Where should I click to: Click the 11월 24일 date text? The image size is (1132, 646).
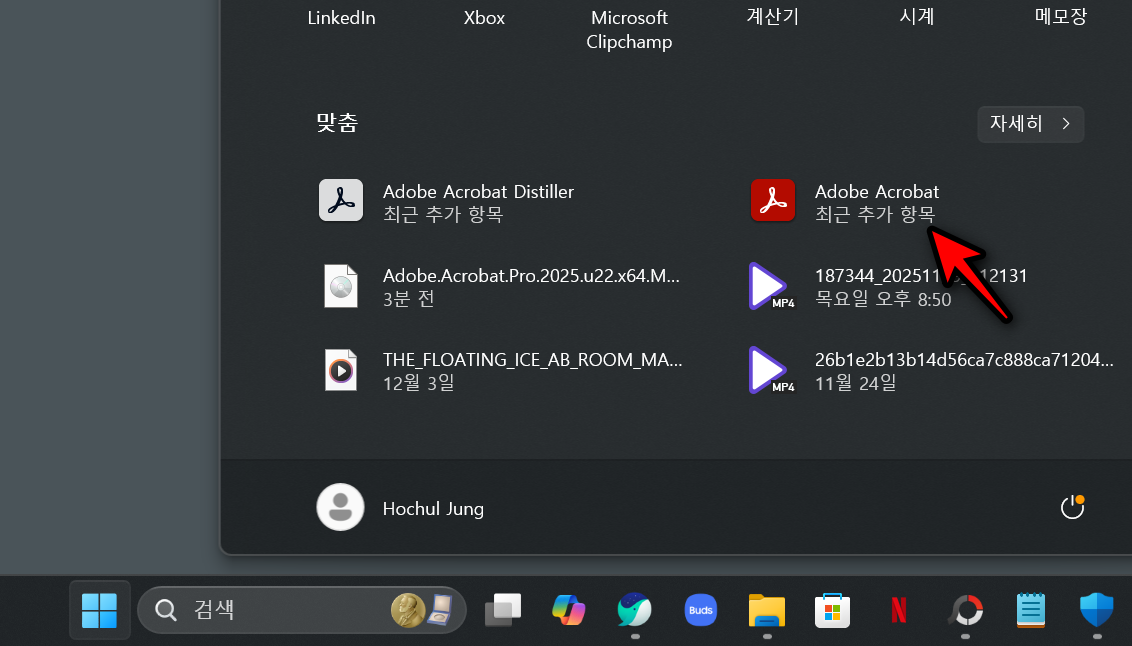coord(855,383)
